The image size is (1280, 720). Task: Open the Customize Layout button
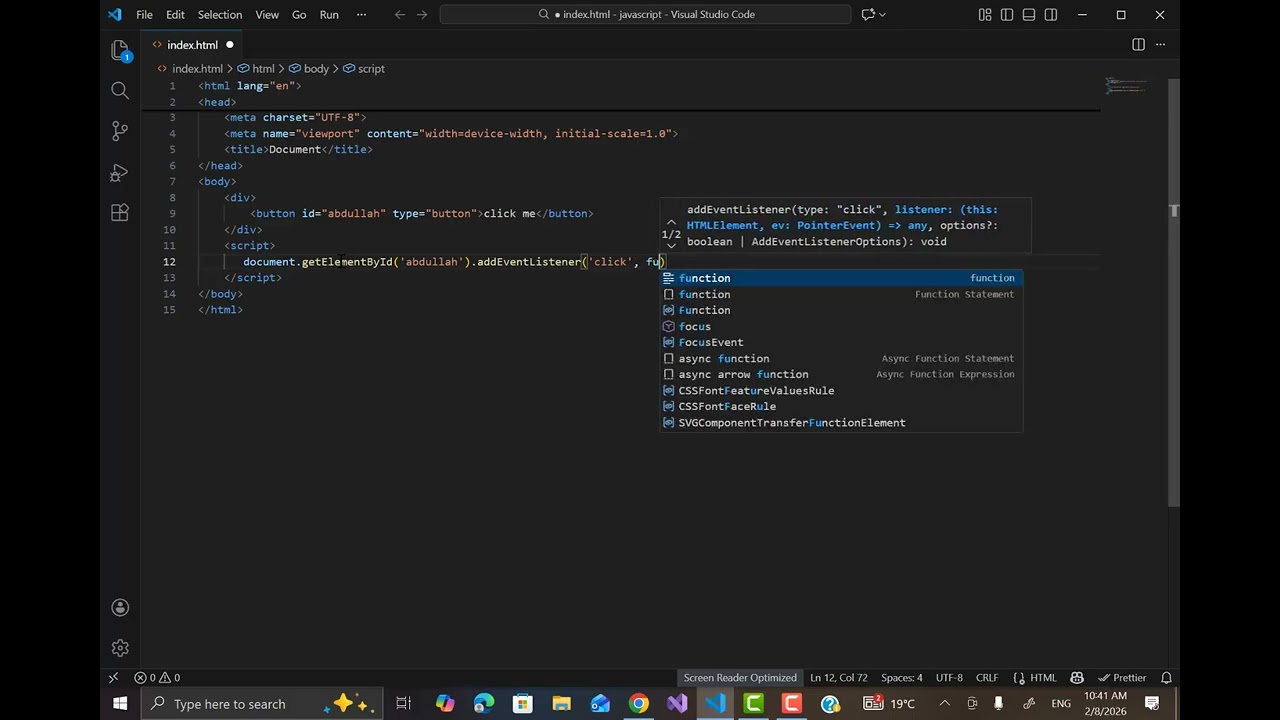[x=985, y=14]
